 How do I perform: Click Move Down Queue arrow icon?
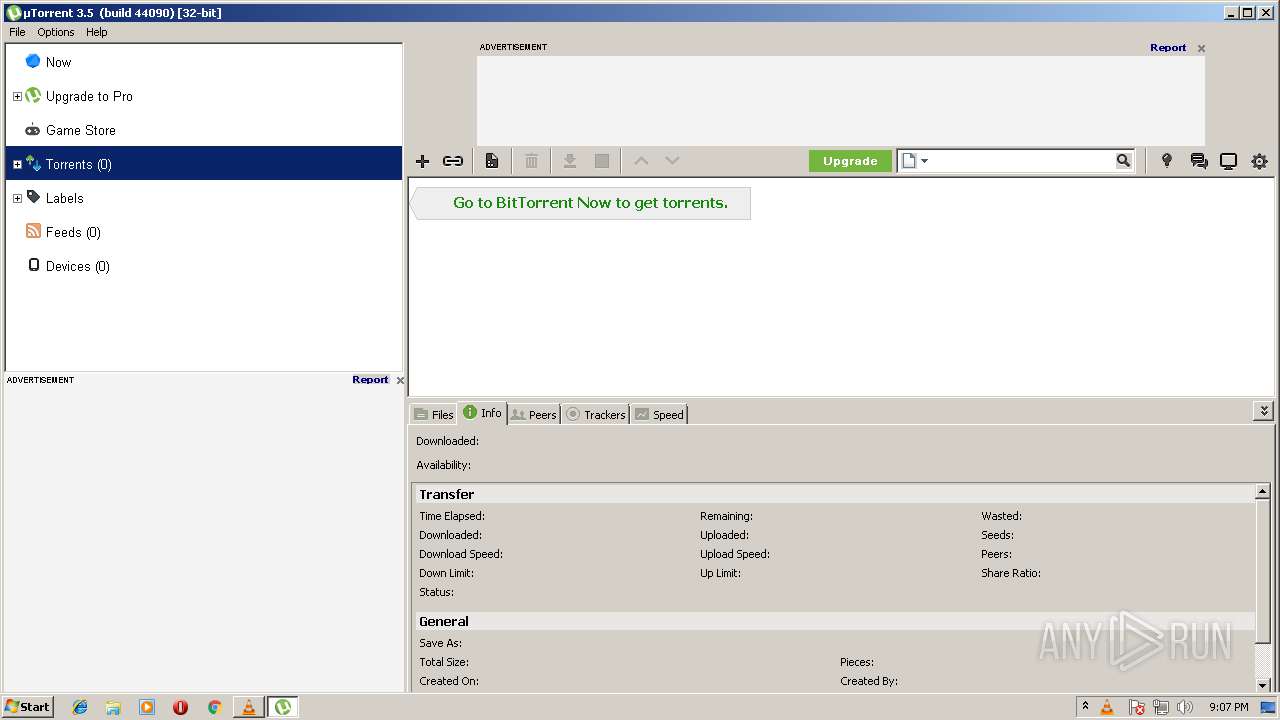point(672,161)
